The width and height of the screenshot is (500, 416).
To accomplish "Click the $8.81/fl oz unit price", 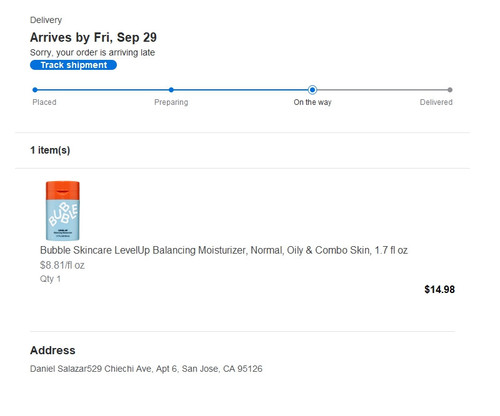I will [x=62, y=265].
